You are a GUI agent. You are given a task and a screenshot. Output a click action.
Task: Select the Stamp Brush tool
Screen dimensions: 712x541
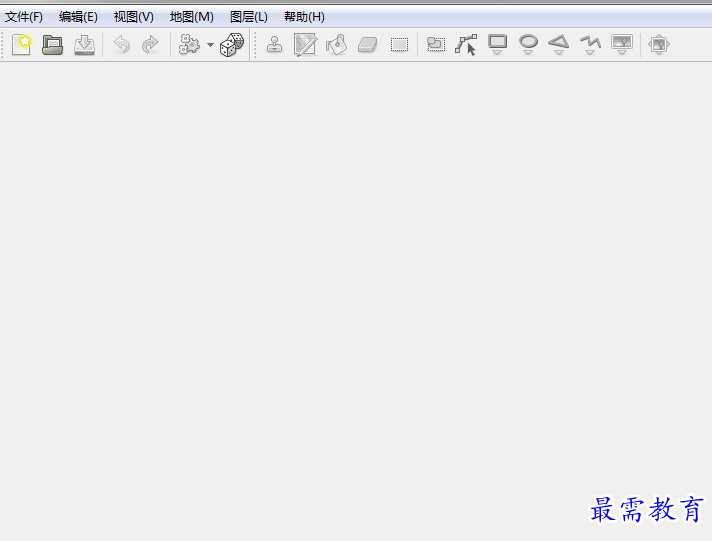pyautogui.click(x=274, y=45)
